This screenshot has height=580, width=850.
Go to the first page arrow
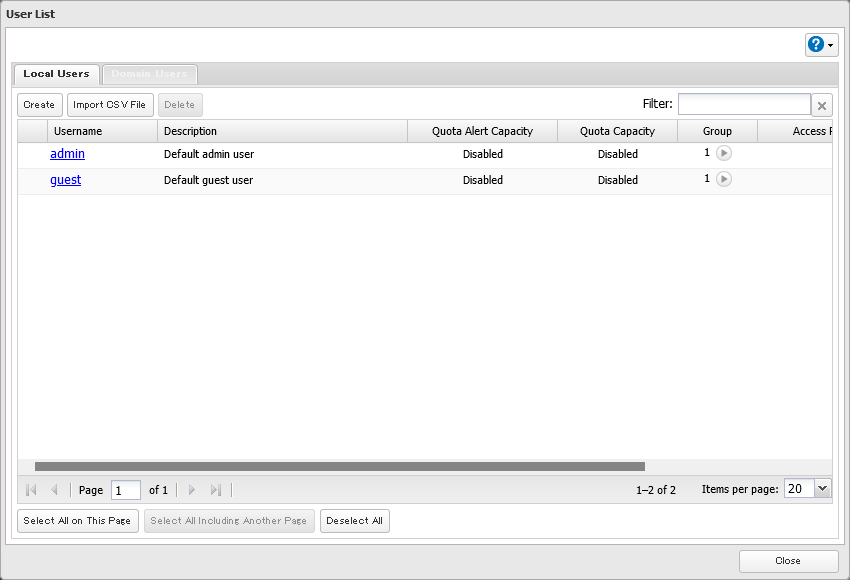[x=31, y=490]
